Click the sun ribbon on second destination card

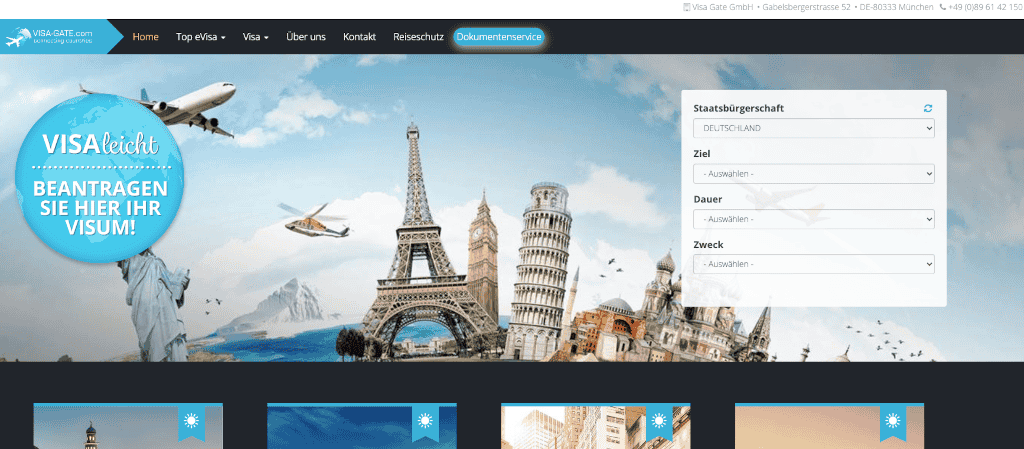(425, 421)
